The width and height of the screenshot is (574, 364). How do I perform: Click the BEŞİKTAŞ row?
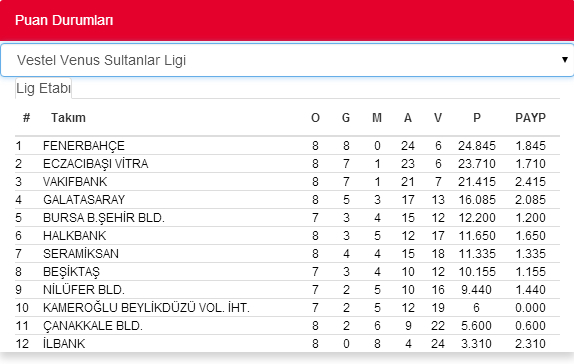click(287, 272)
